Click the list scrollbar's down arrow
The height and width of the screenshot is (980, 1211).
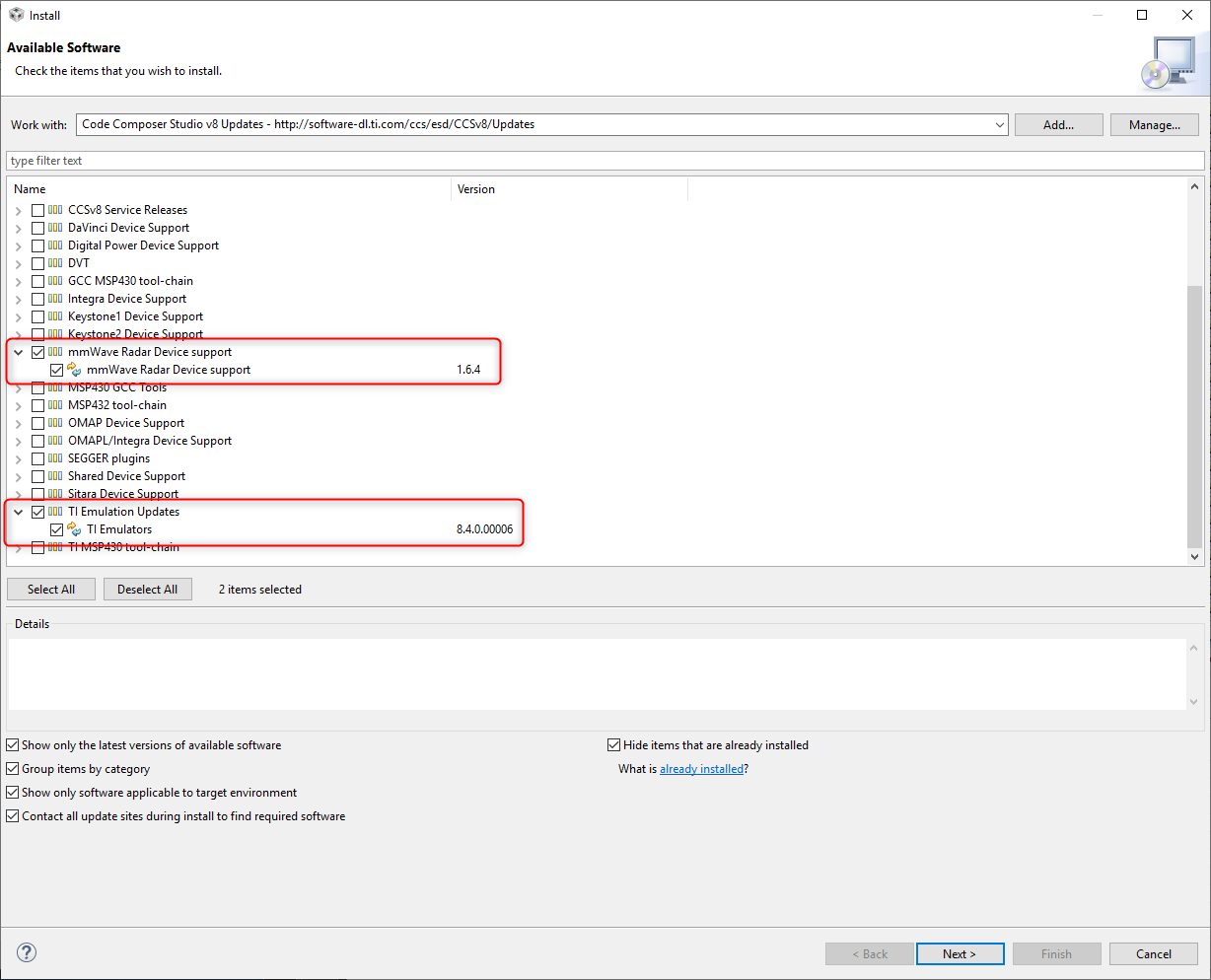[x=1195, y=557]
